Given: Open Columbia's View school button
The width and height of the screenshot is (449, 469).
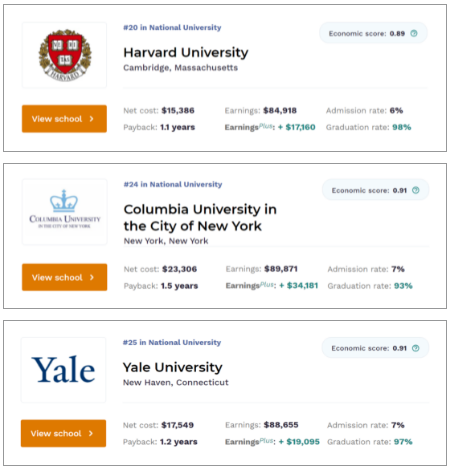Looking at the screenshot, I should click(64, 277).
